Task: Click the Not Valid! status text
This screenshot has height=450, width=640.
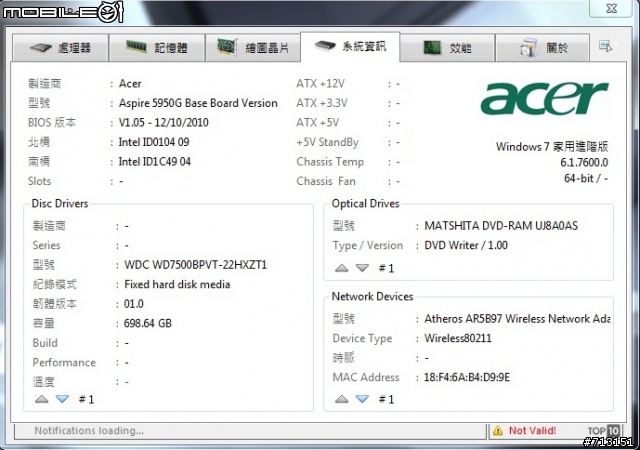Action: (x=532, y=430)
